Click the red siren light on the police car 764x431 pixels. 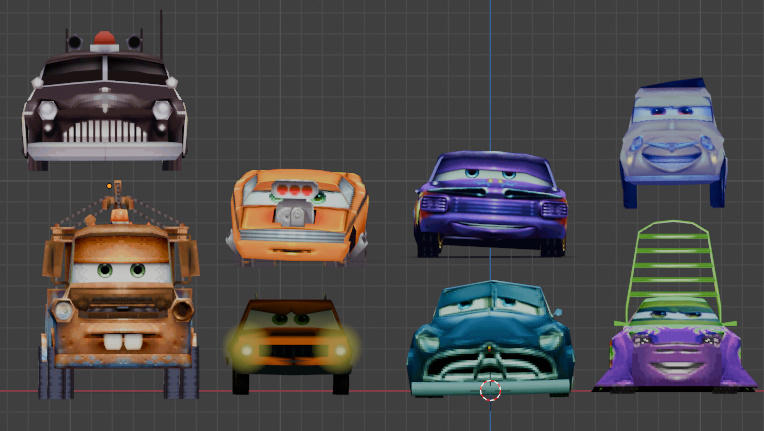click(105, 37)
